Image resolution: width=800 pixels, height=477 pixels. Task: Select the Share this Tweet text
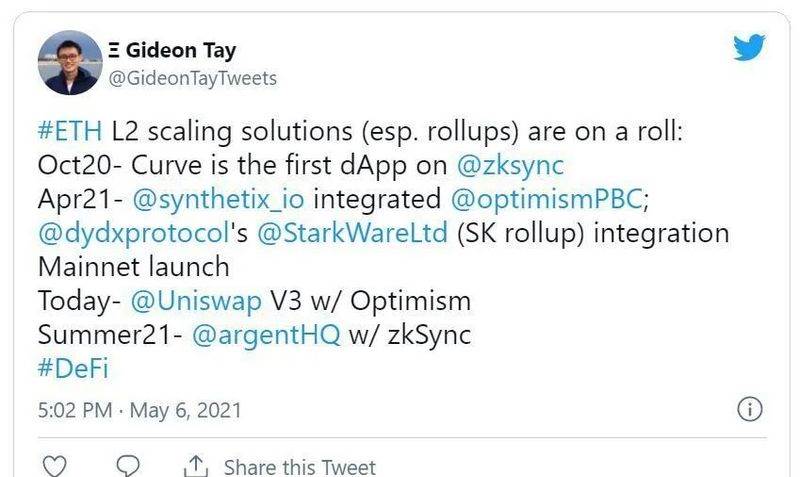(x=299, y=467)
